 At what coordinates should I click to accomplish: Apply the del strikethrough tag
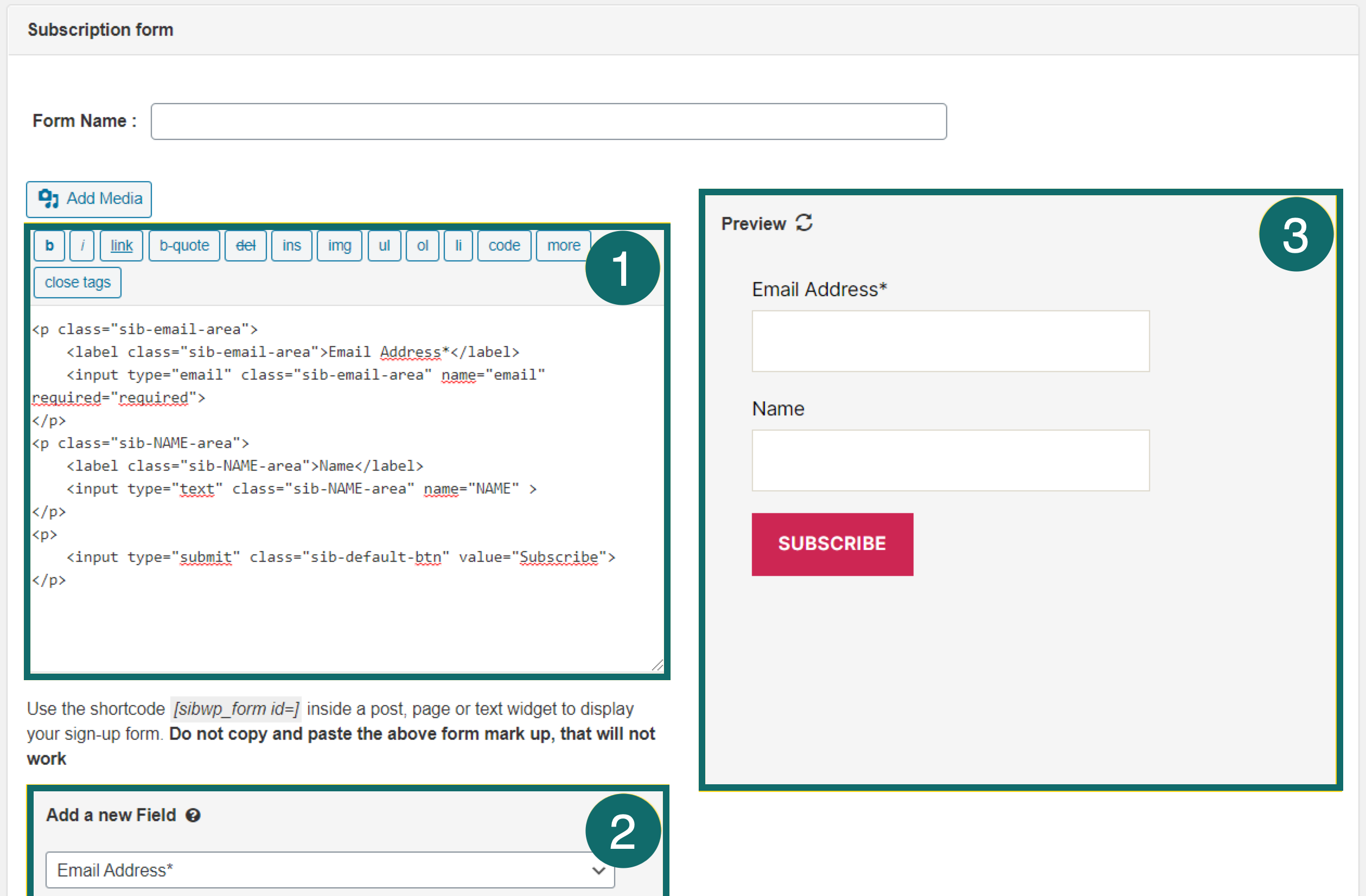[246, 246]
